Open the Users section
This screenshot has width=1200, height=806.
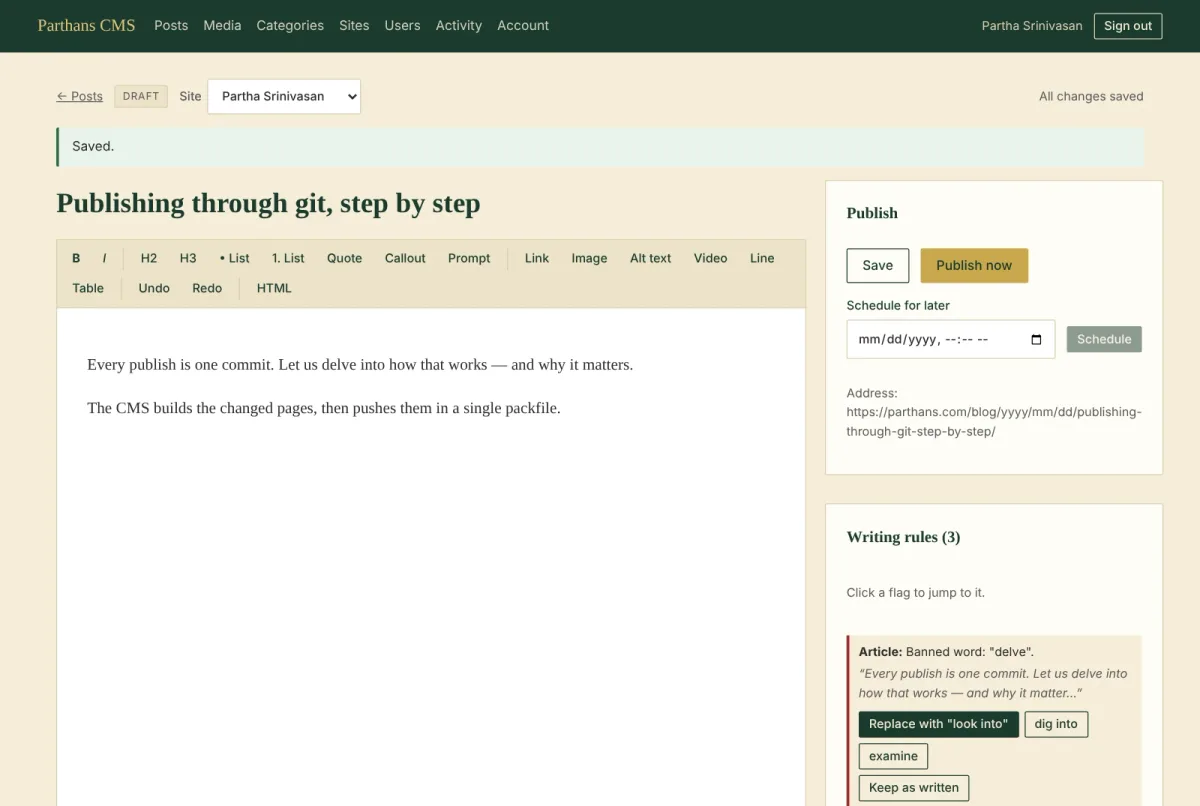coord(402,25)
